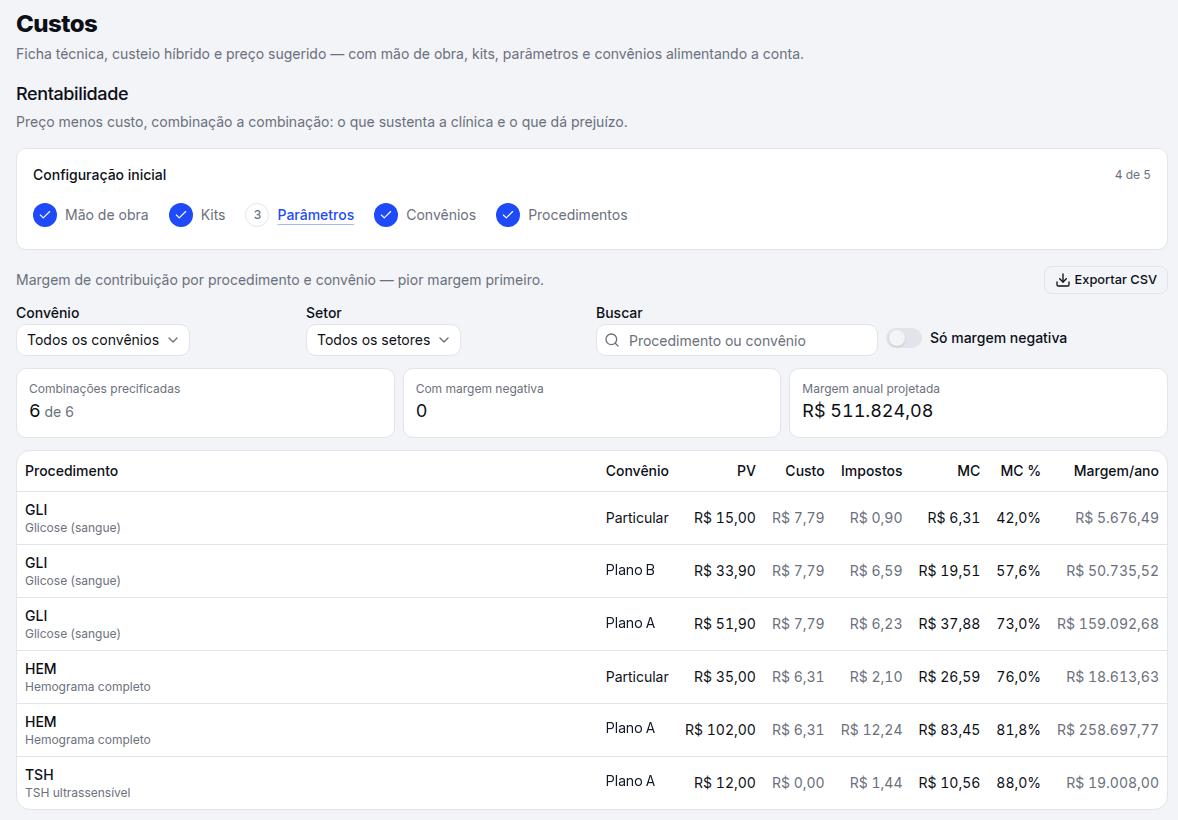Click the step 3 number circle
This screenshot has width=1178, height=820.
[x=257, y=215]
